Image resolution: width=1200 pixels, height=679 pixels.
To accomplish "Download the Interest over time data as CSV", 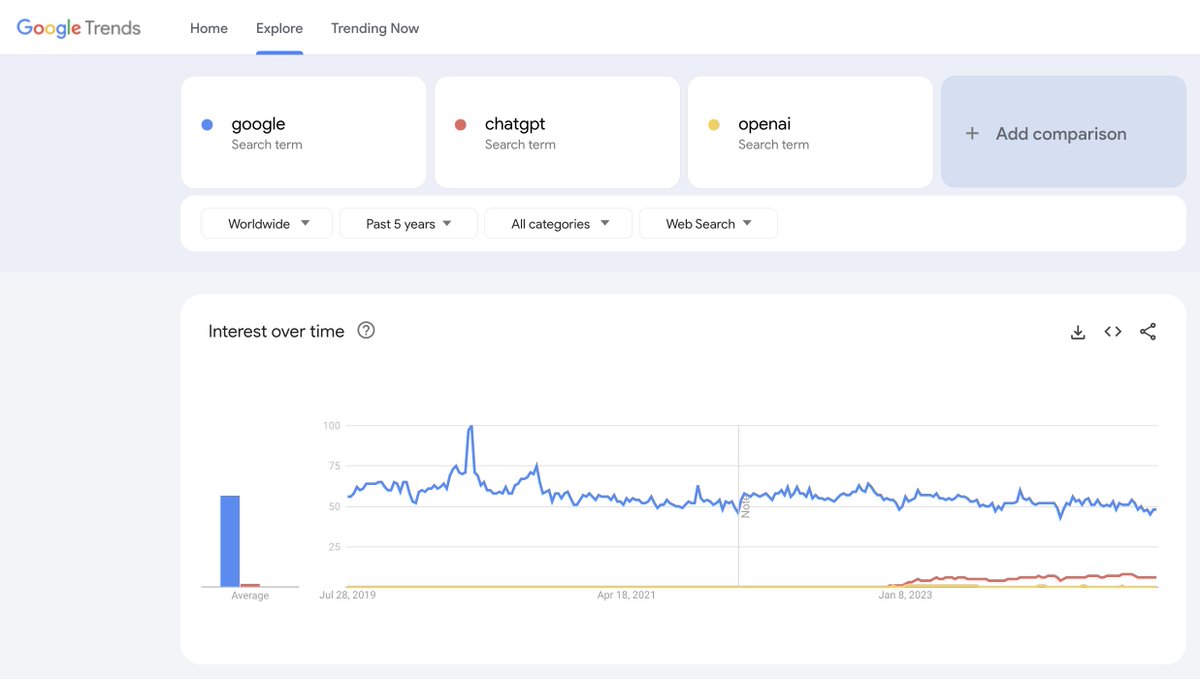I will 1077,331.
